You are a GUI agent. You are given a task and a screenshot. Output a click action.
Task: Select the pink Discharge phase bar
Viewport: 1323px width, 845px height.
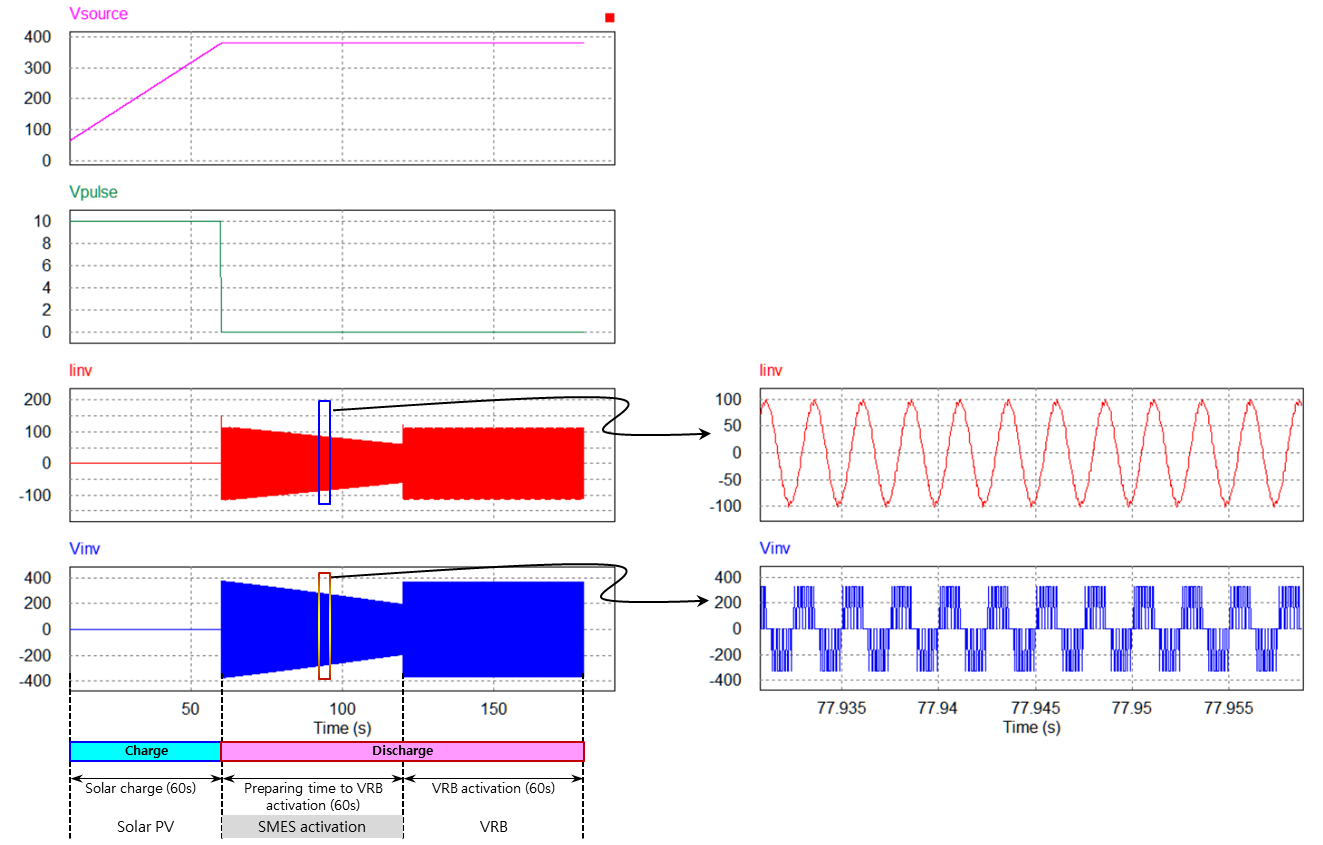(402, 751)
